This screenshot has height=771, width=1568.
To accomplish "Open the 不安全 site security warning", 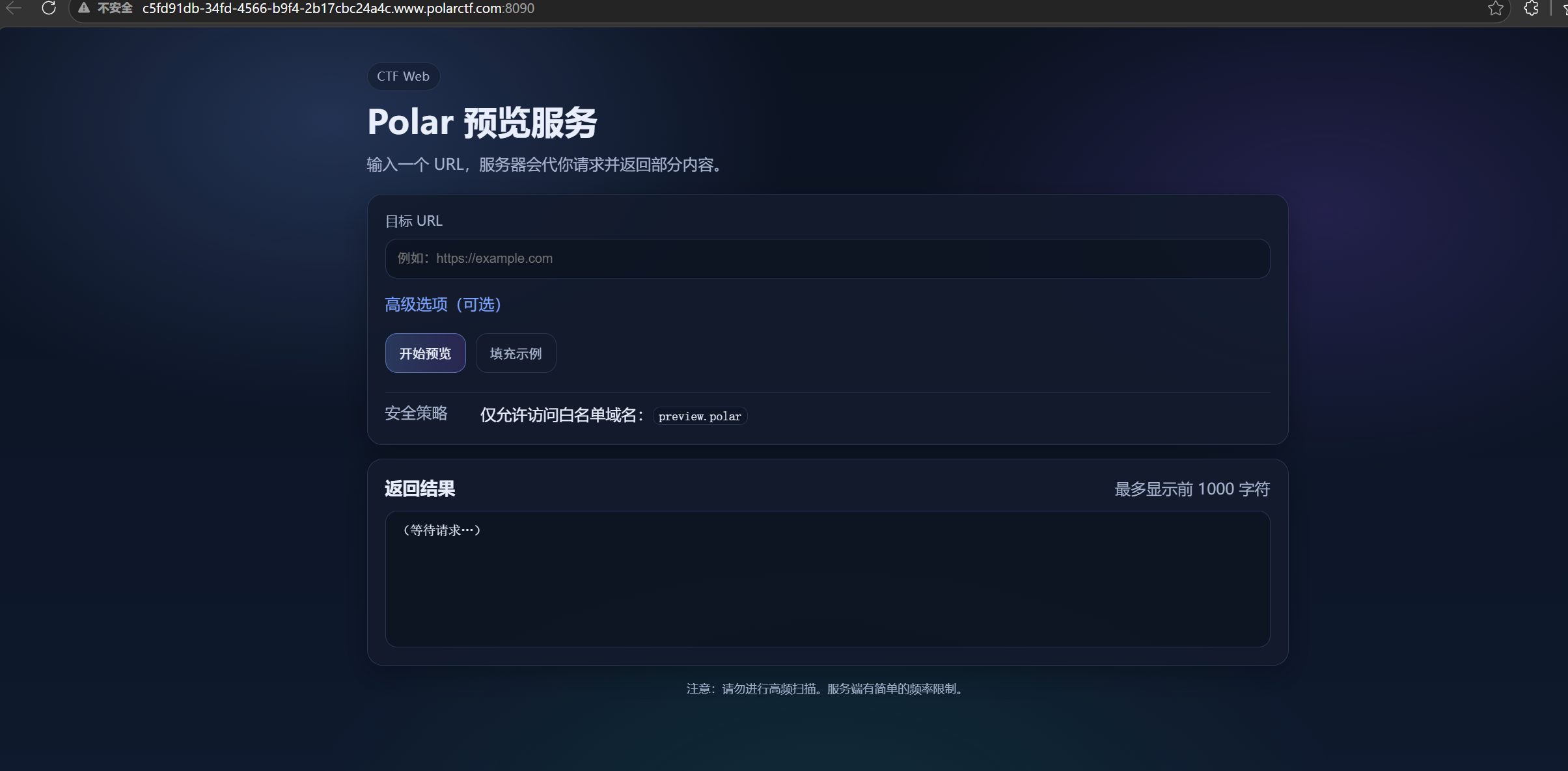I will pyautogui.click(x=105, y=8).
